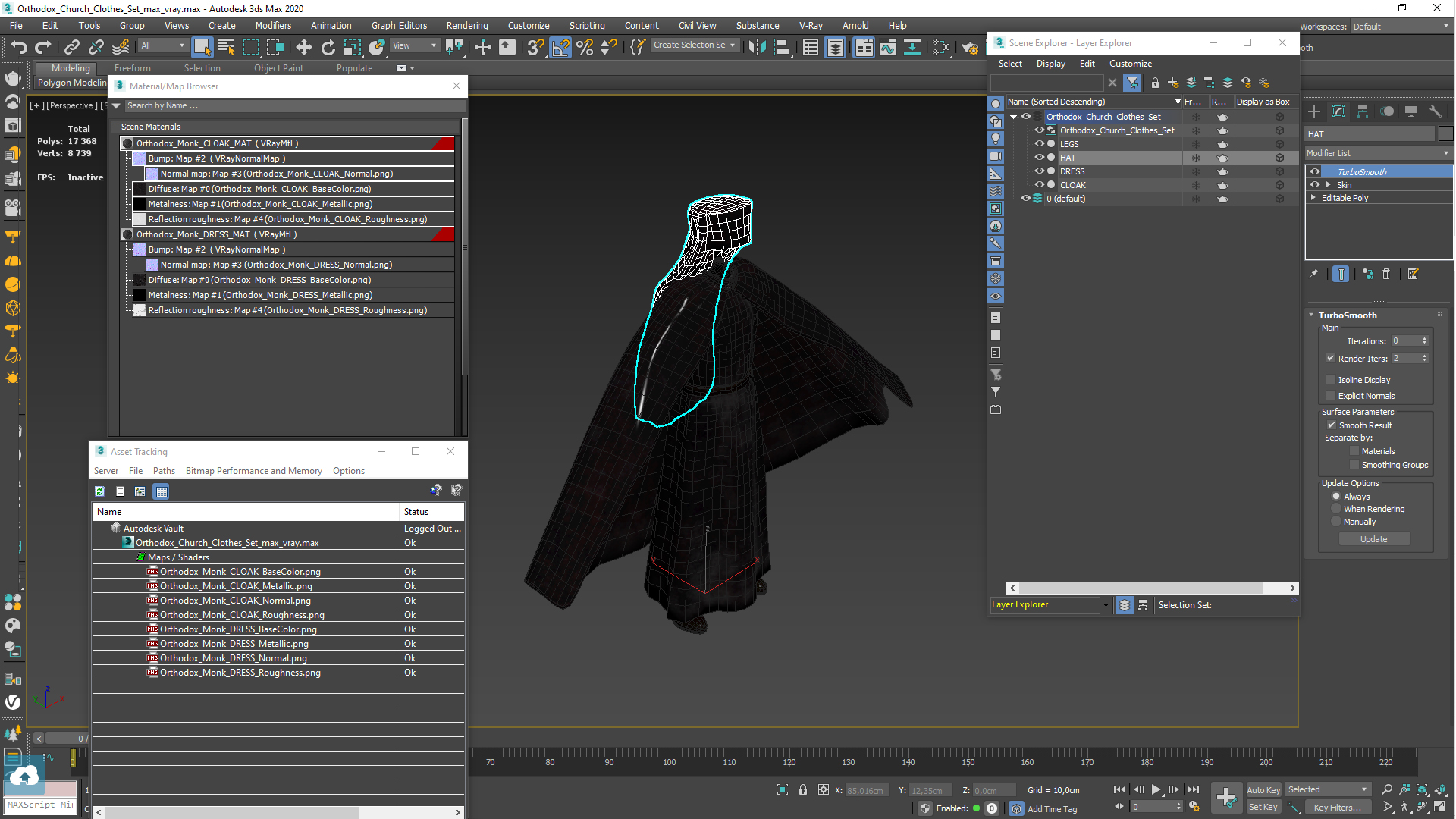The height and width of the screenshot is (819, 1456).
Task: Open the V-Ray menu
Action: 810,25
